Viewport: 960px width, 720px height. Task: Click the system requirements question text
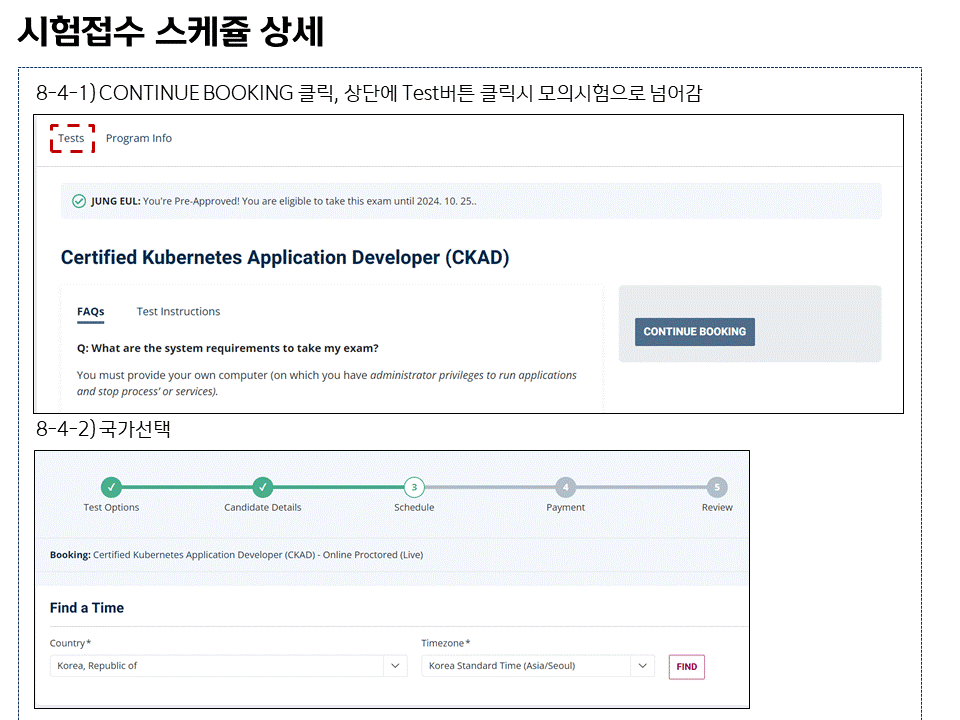coord(228,348)
